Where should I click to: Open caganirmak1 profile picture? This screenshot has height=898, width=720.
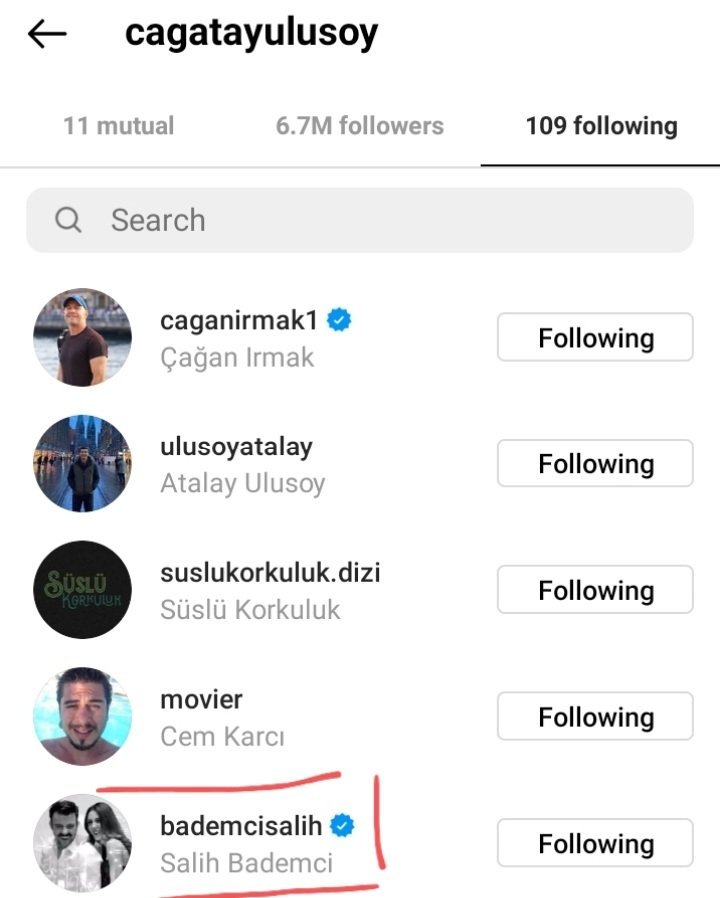[82, 338]
